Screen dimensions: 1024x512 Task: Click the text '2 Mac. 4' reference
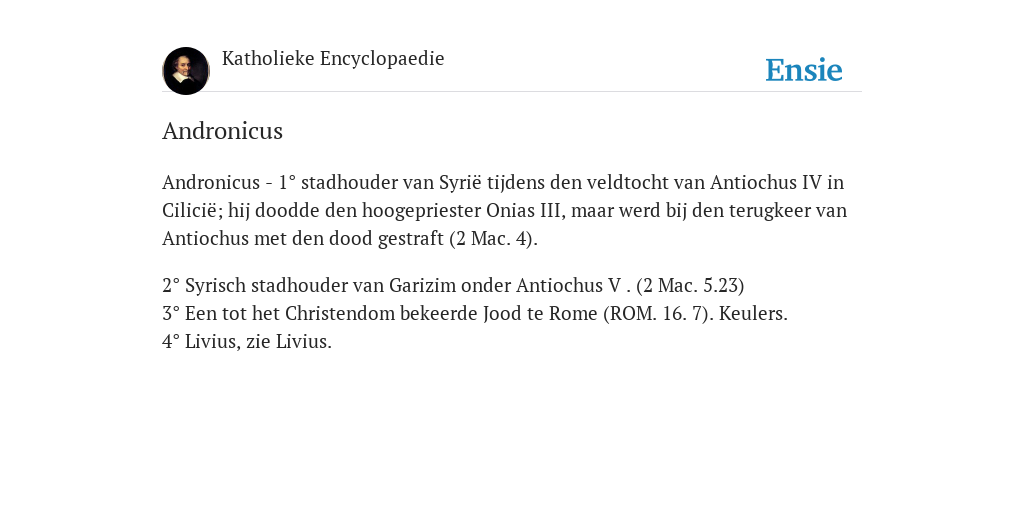(x=493, y=238)
